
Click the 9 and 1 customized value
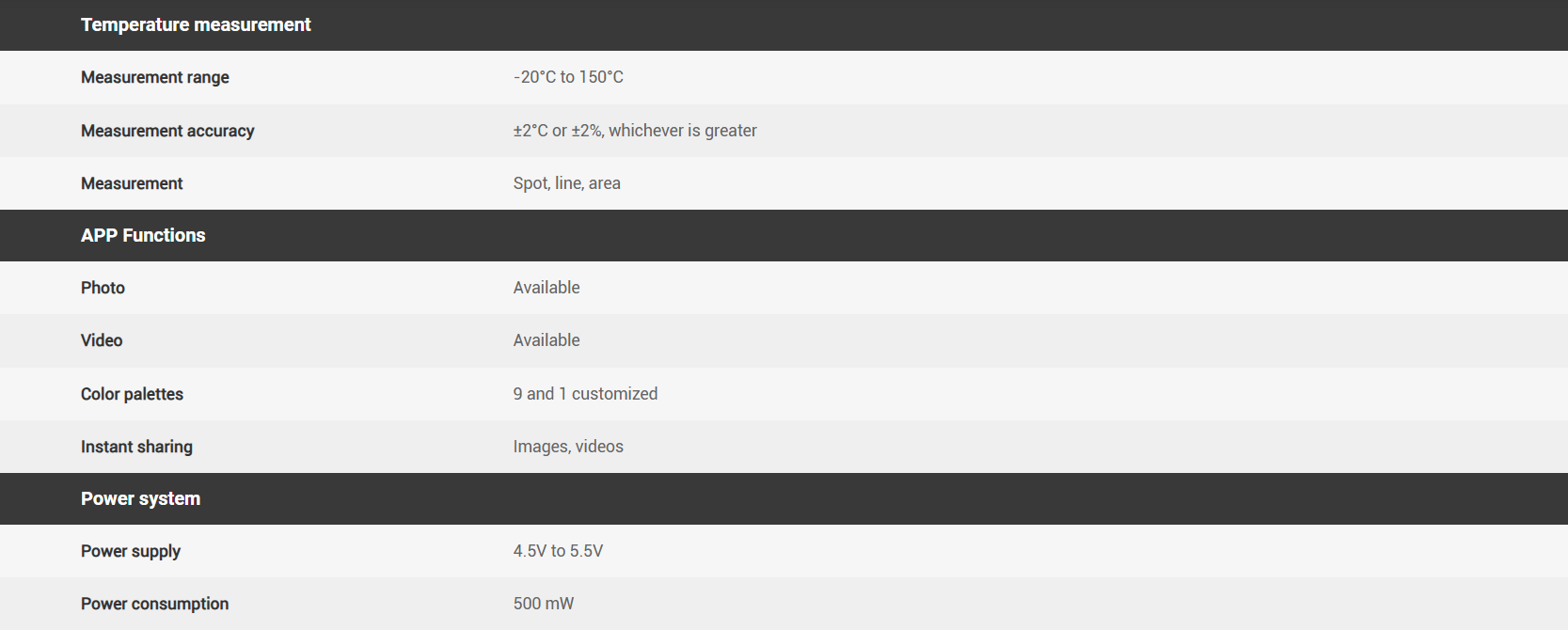585,395
